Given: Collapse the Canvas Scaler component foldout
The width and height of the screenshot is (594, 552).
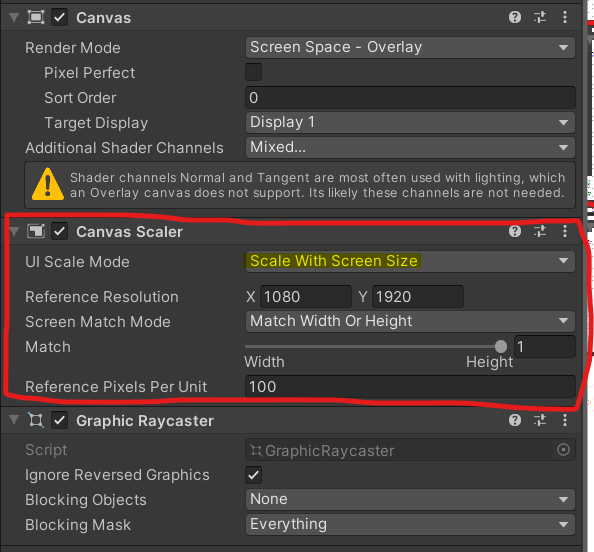Looking at the screenshot, I should [14, 231].
